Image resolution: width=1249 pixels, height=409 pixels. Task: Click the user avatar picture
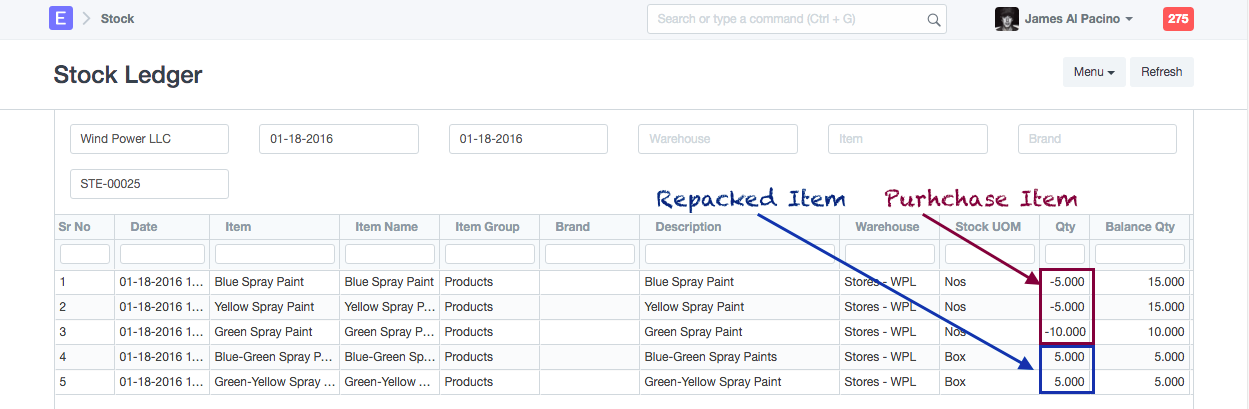1006,19
